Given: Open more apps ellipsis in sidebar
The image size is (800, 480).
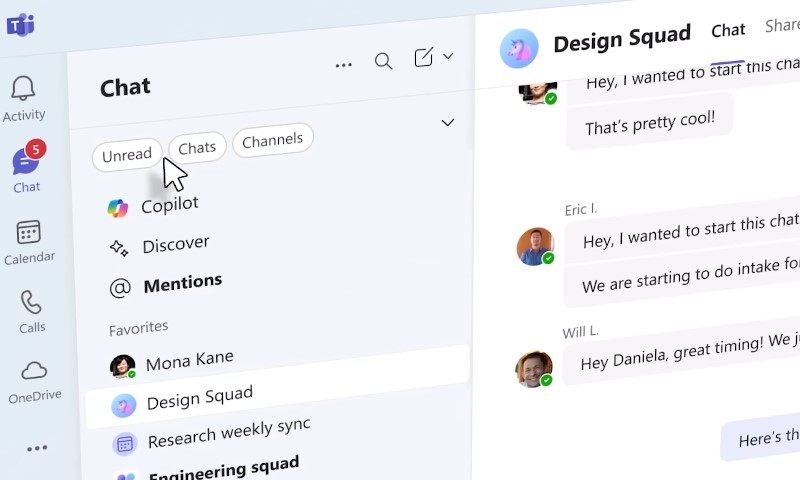Looking at the screenshot, I should (37, 449).
